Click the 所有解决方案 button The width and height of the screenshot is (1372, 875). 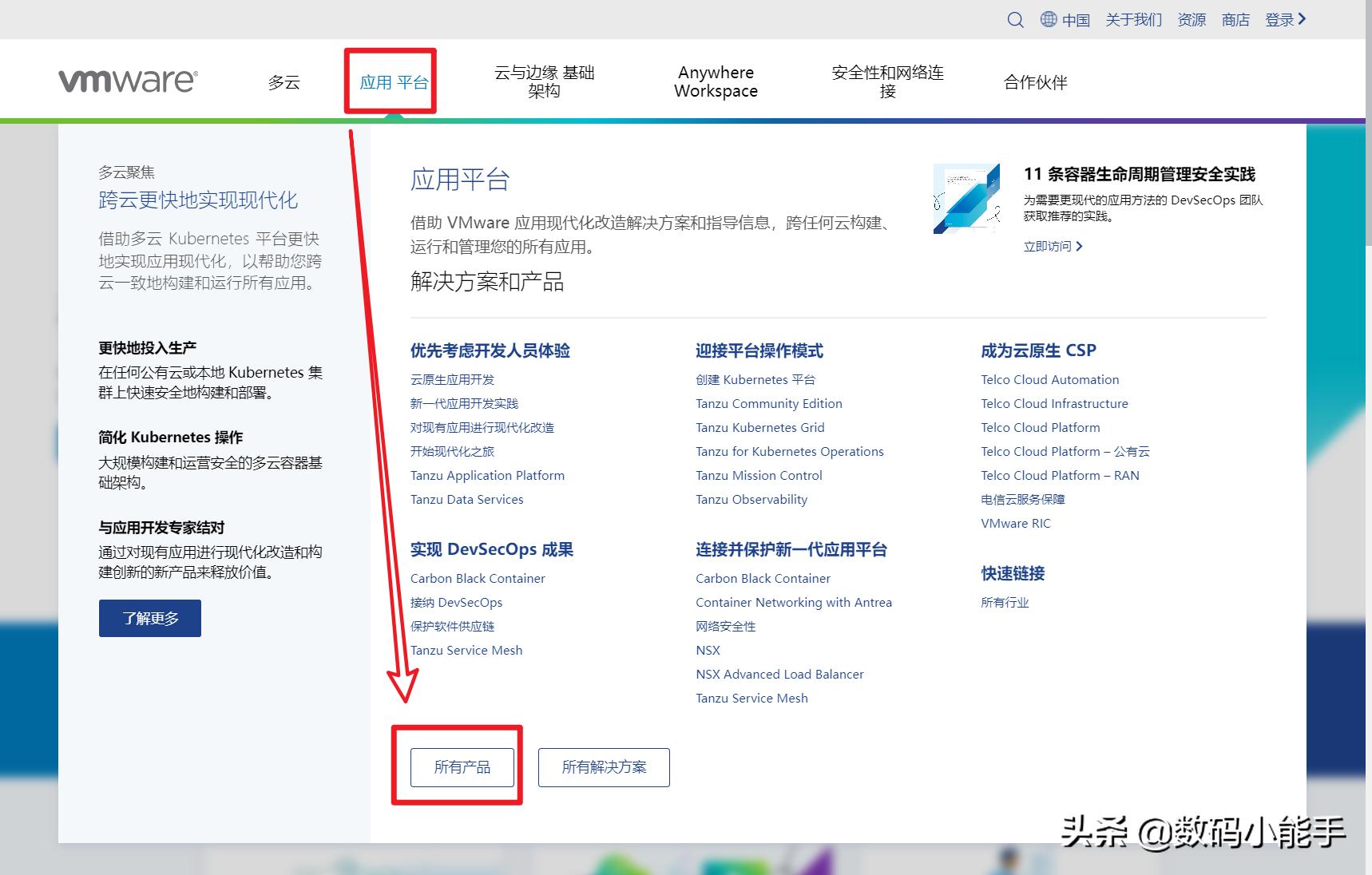(604, 767)
